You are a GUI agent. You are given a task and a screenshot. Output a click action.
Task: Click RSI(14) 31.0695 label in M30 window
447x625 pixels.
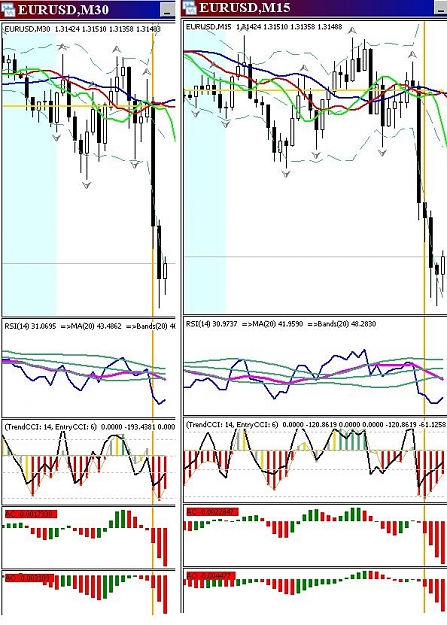[30, 326]
